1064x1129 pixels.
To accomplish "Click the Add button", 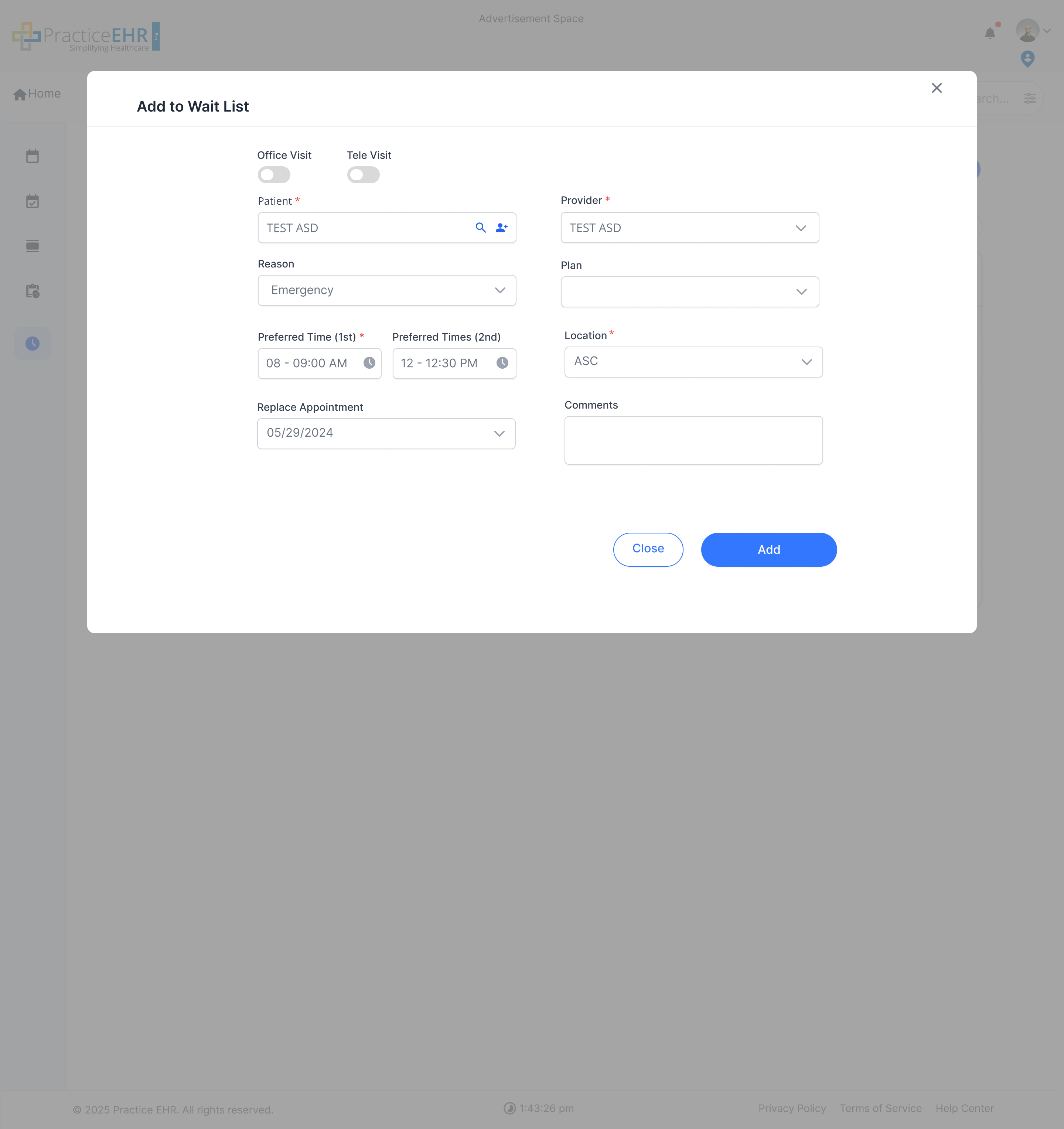I will click(768, 549).
